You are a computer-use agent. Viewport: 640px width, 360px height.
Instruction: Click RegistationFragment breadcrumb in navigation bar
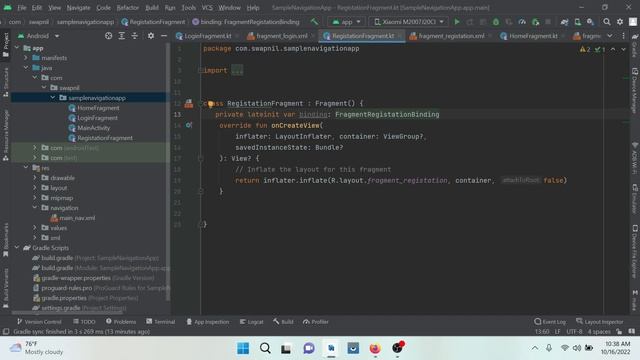pyautogui.click(x=153, y=22)
